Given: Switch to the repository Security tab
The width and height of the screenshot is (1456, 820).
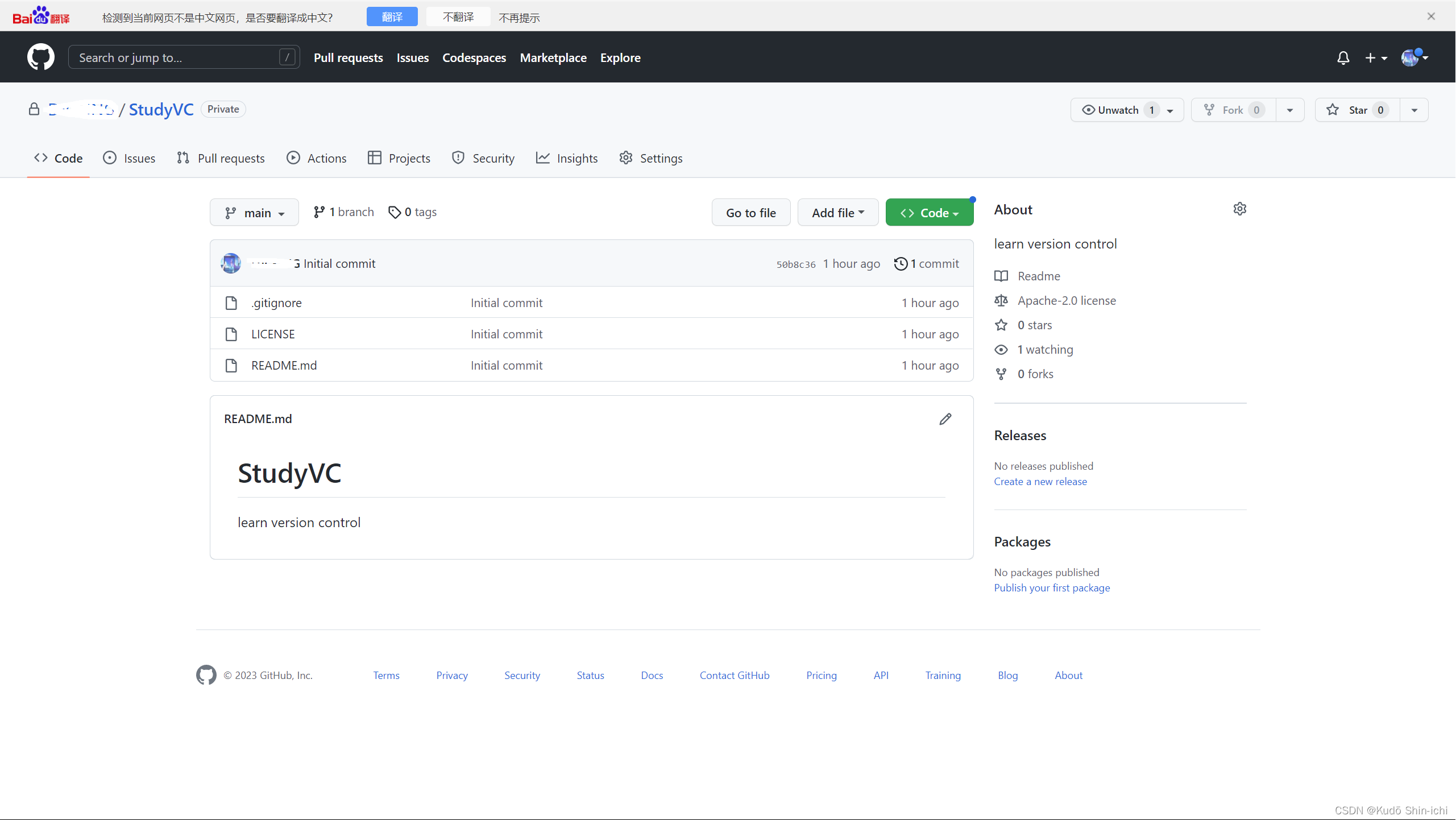Looking at the screenshot, I should [x=483, y=158].
